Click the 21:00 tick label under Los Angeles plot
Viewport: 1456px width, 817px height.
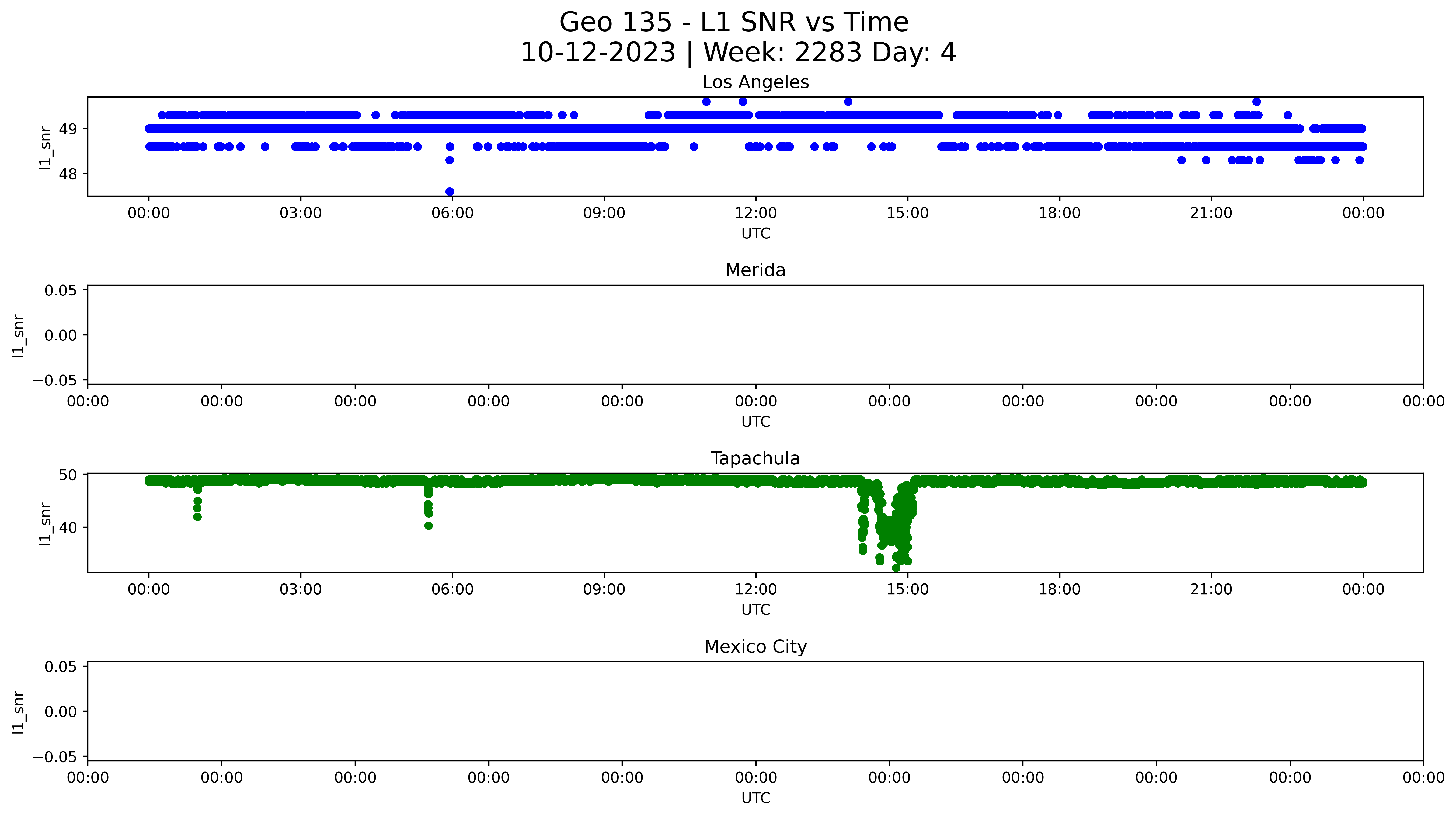click(1211, 213)
